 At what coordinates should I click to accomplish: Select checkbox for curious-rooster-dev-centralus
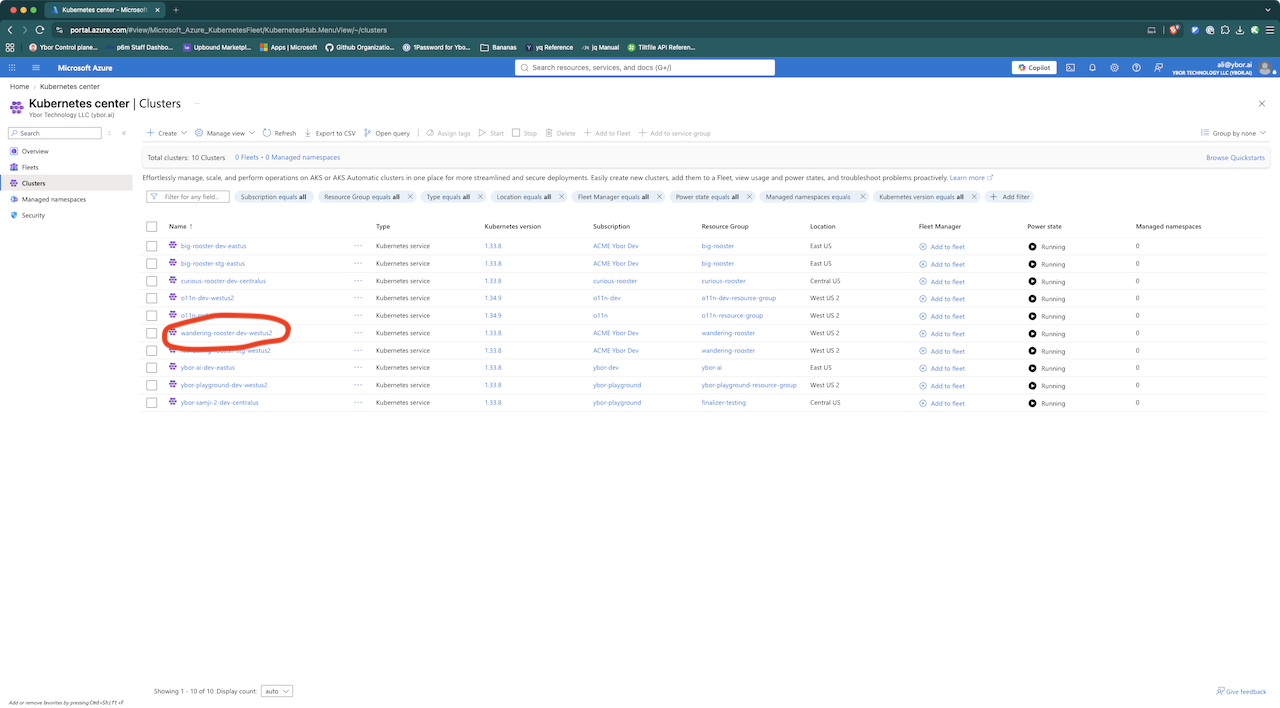[x=152, y=281]
